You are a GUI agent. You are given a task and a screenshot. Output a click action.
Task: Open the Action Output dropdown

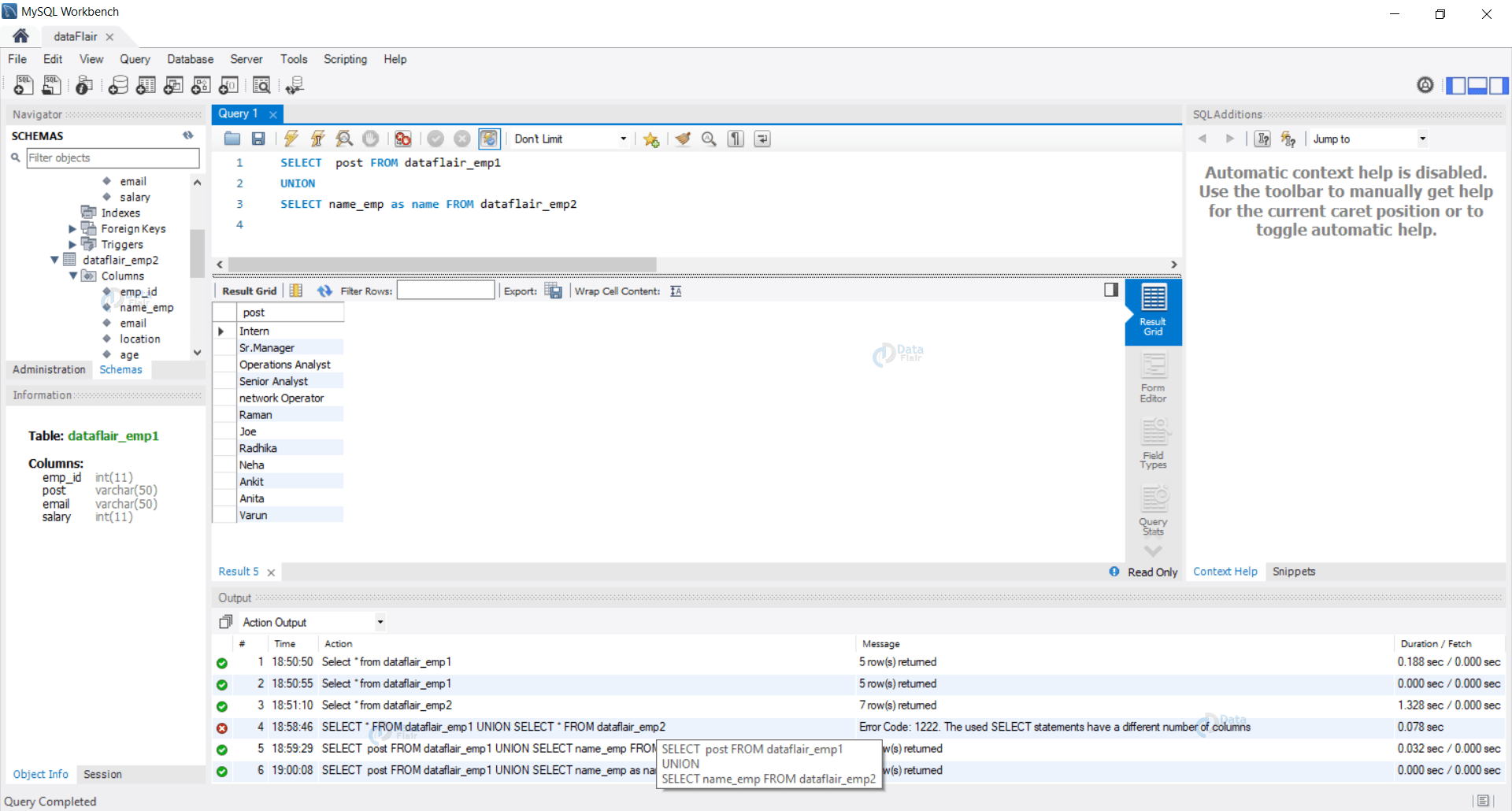pyautogui.click(x=380, y=621)
